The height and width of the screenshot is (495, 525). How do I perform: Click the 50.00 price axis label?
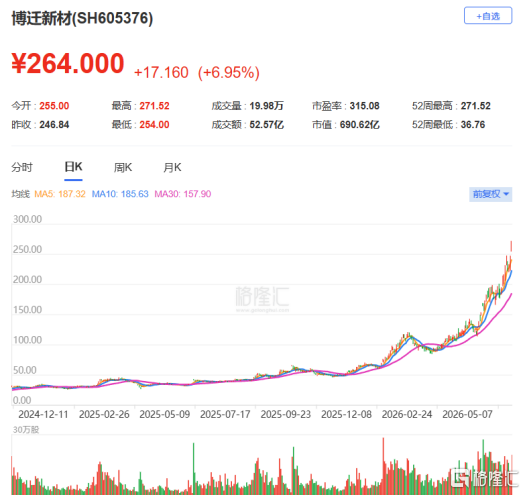point(25,370)
